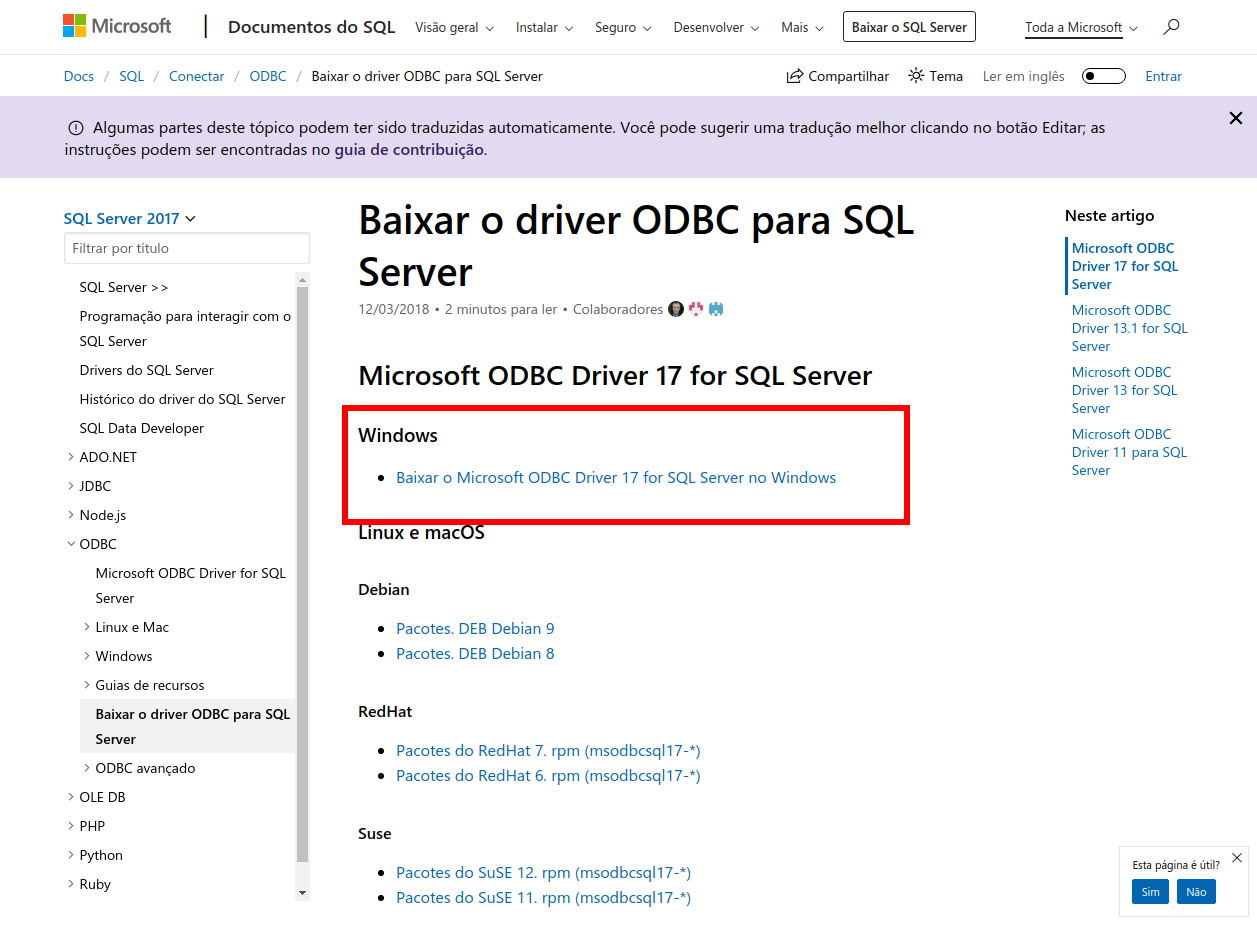Go to ODBC breadcrumb
Image resolution: width=1257 pixels, height=925 pixels.
point(268,76)
